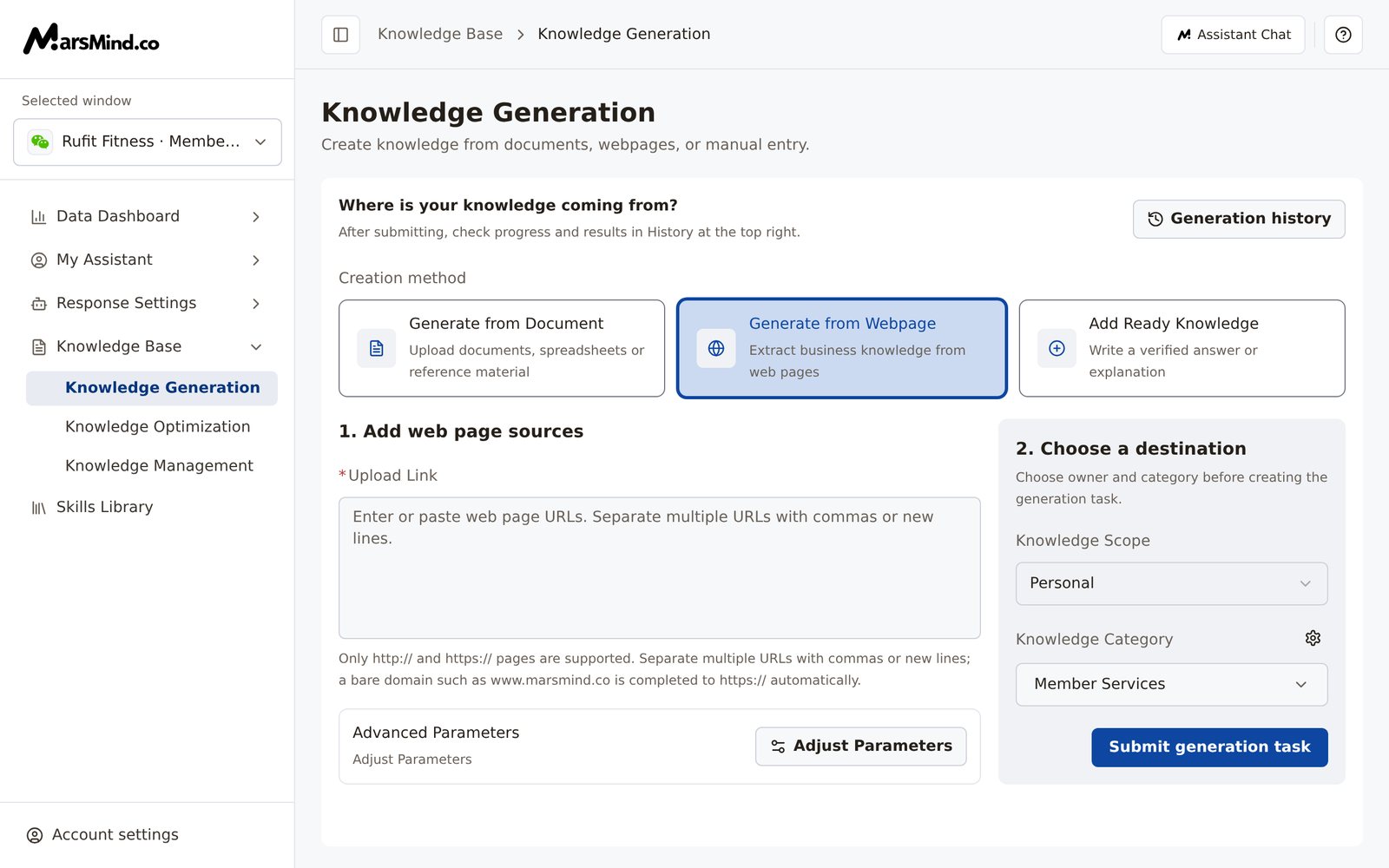
Task: Click the My Assistant person icon
Action: [x=38, y=260]
